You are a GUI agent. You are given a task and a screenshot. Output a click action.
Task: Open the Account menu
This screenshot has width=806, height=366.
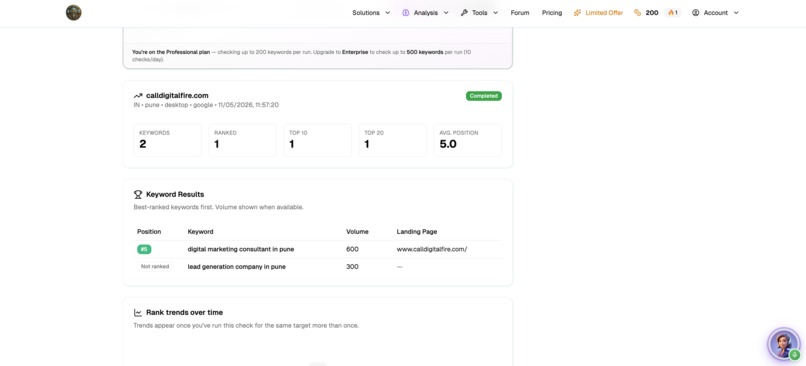[715, 13]
